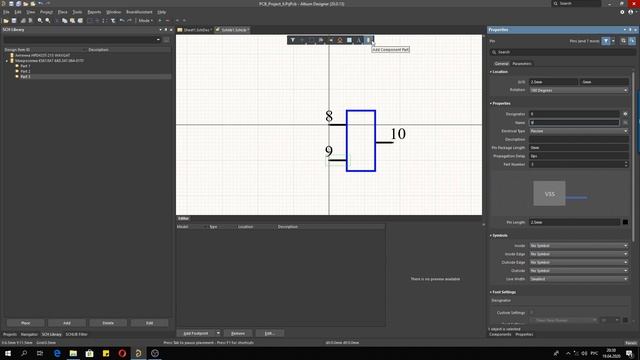Select the Place Rectangle icon in active bar
Image resolution: width=640 pixels, height=360 pixels.
tap(349, 40)
